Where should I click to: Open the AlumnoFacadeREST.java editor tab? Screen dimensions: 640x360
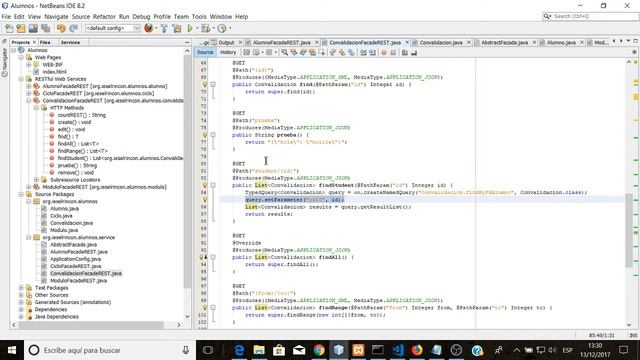[281, 42]
